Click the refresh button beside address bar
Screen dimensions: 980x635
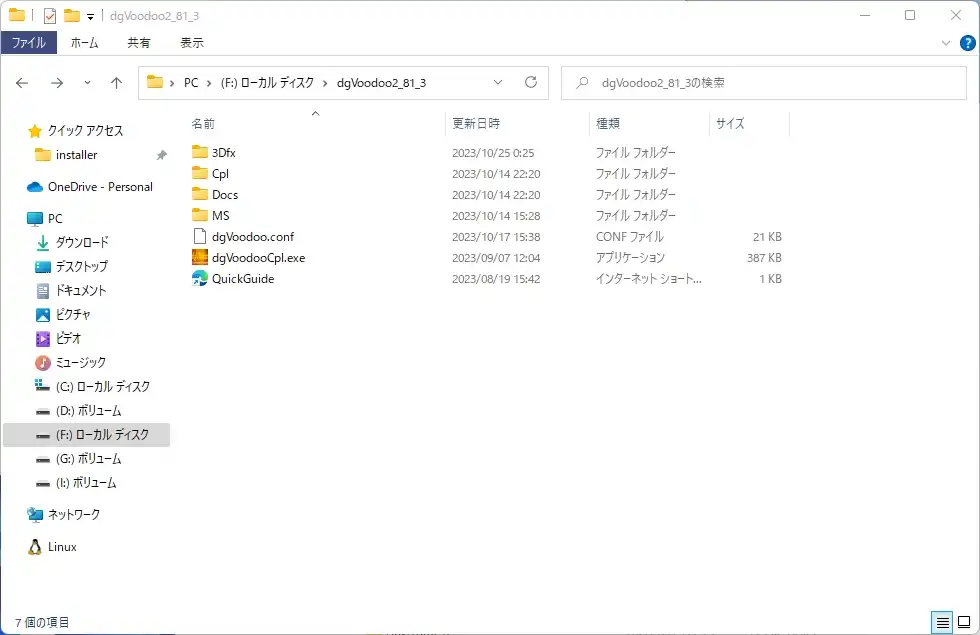coord(531,83)
